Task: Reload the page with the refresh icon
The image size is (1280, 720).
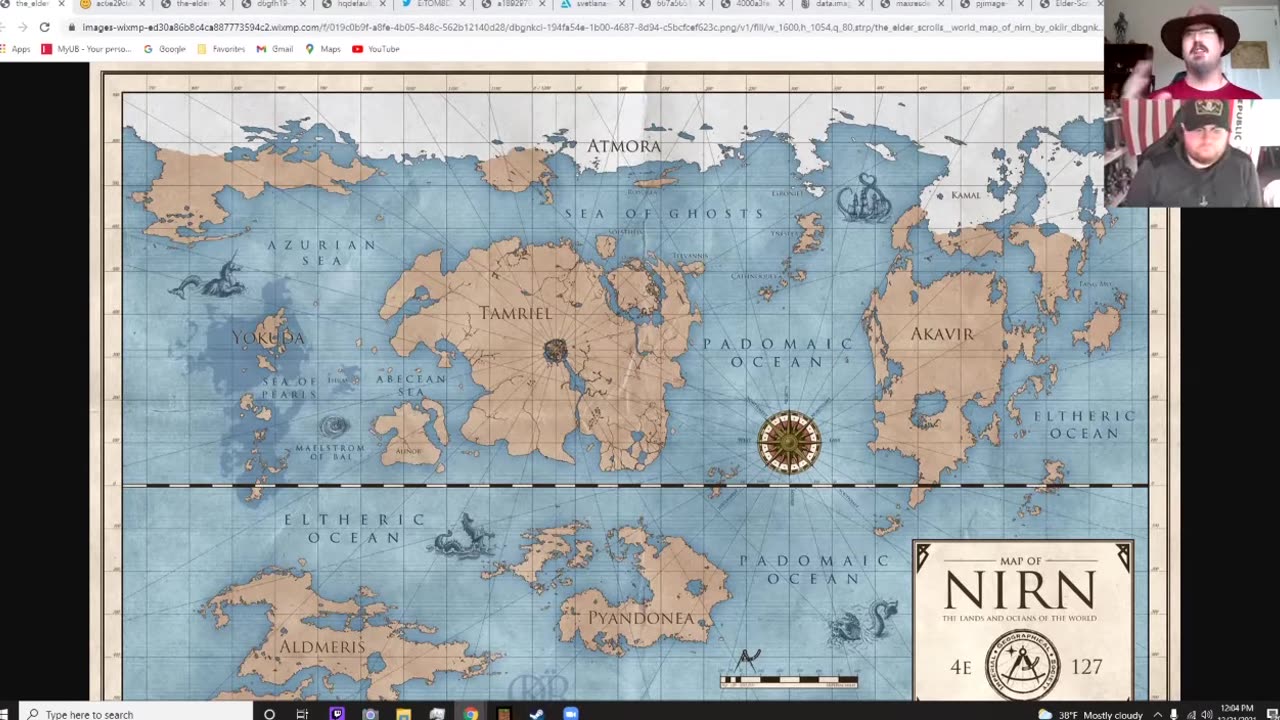Action: [44, 27]
